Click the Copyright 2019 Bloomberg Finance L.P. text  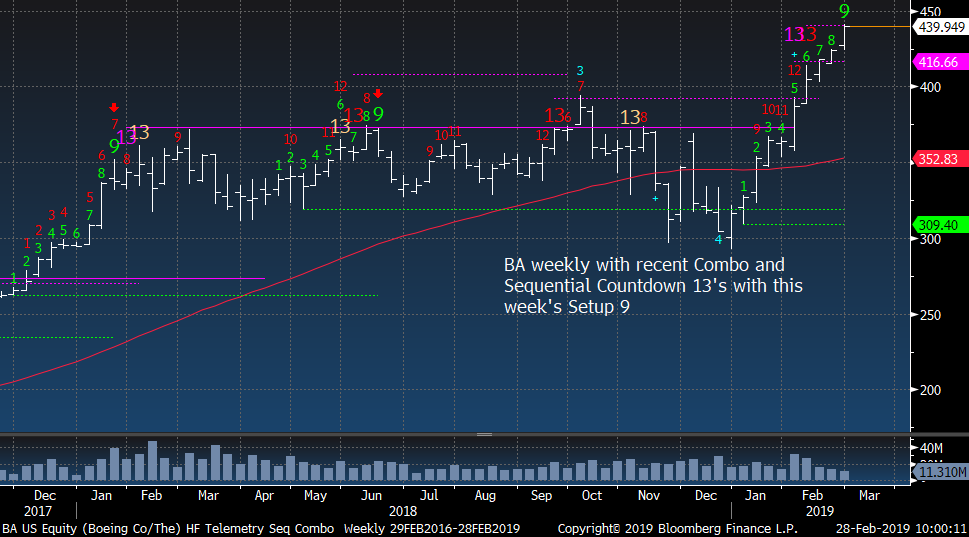pyautogui.click(x=678, y=528)
